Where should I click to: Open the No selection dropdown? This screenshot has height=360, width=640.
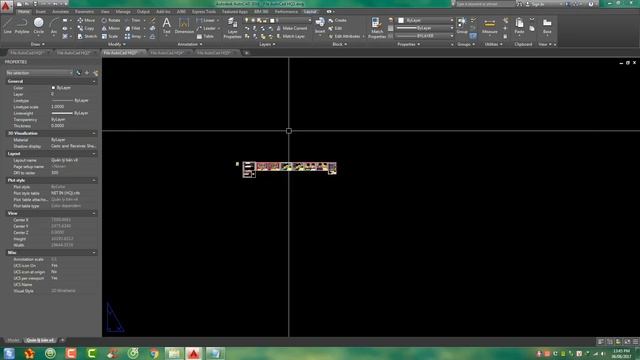pos(39,73)
